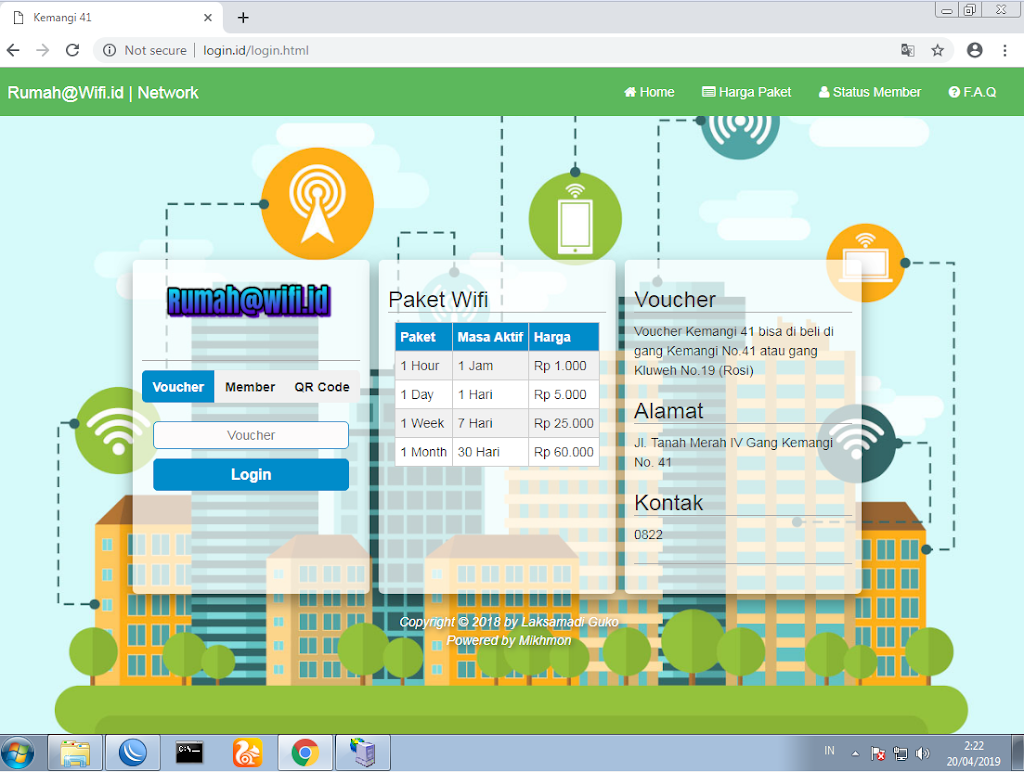Open Command Prompt from taskbar
The height and width of the screenshot is (772, 1024).
pos(190,753)
